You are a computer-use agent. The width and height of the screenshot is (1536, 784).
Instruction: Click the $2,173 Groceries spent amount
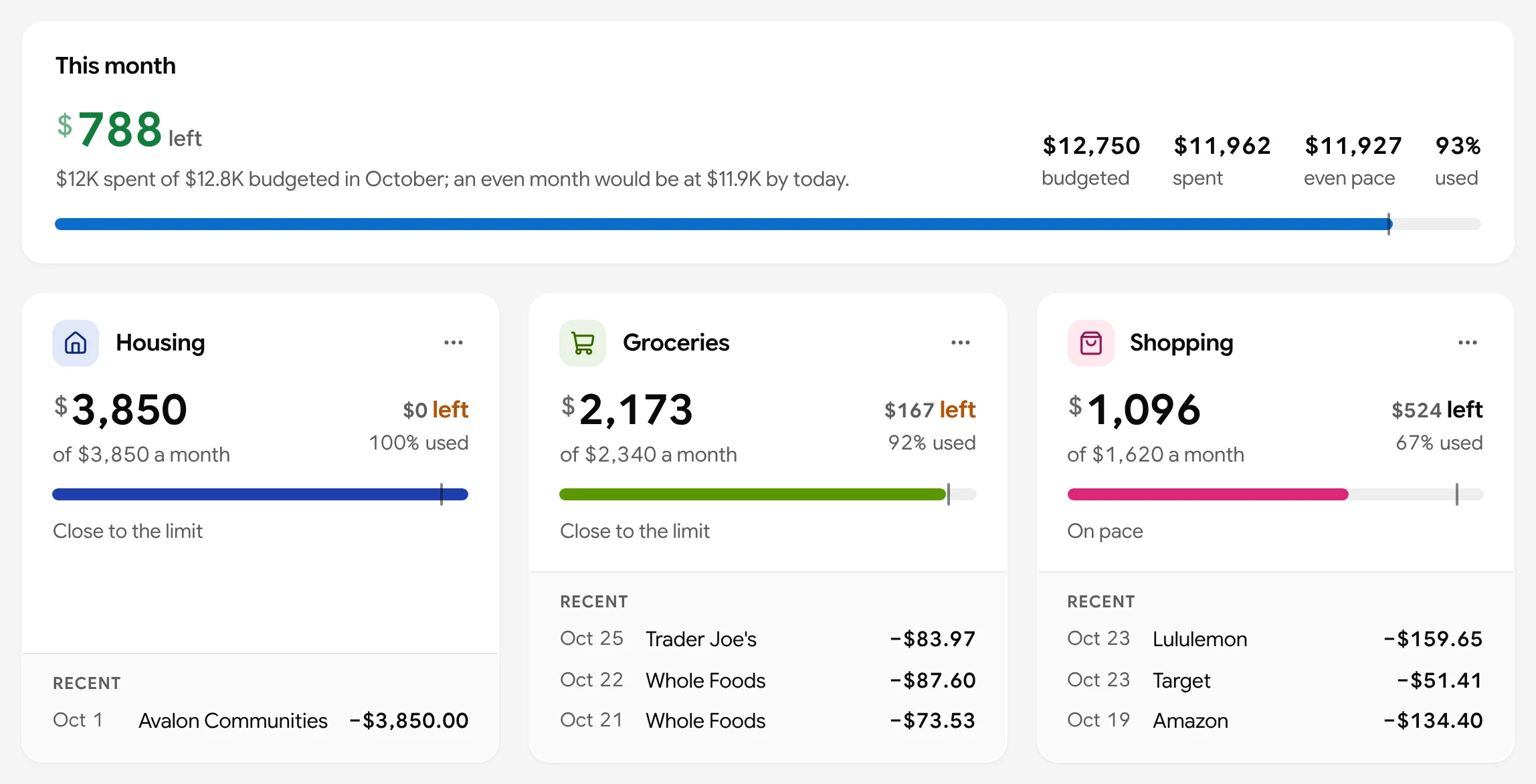(627, 409)
